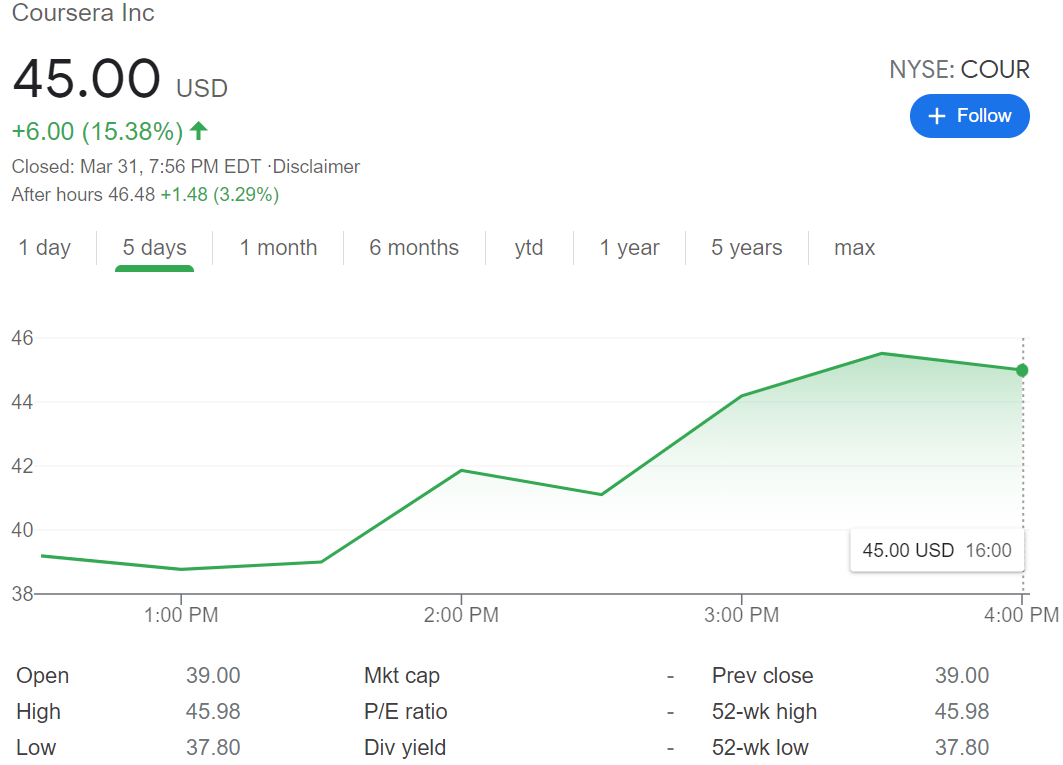
Task: Click the Prev close label
Action: (x=763, y=675)
